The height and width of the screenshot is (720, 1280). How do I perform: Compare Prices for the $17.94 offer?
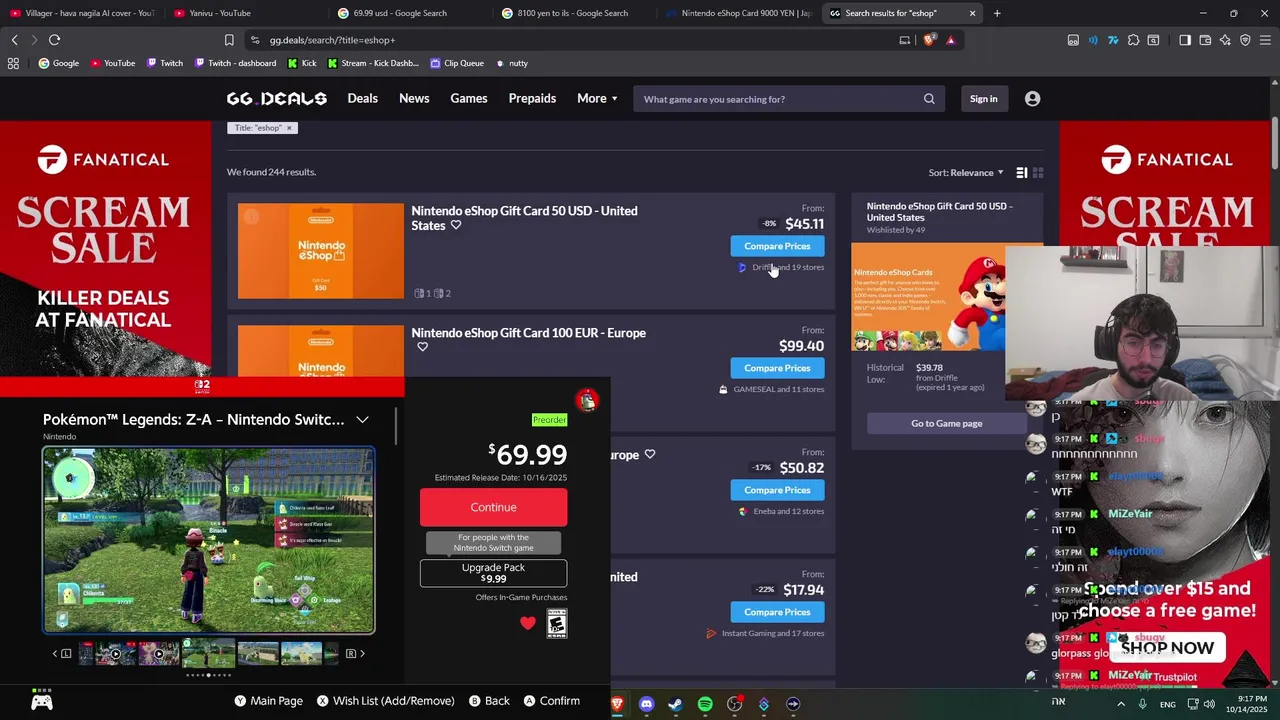tap(777, 612)
